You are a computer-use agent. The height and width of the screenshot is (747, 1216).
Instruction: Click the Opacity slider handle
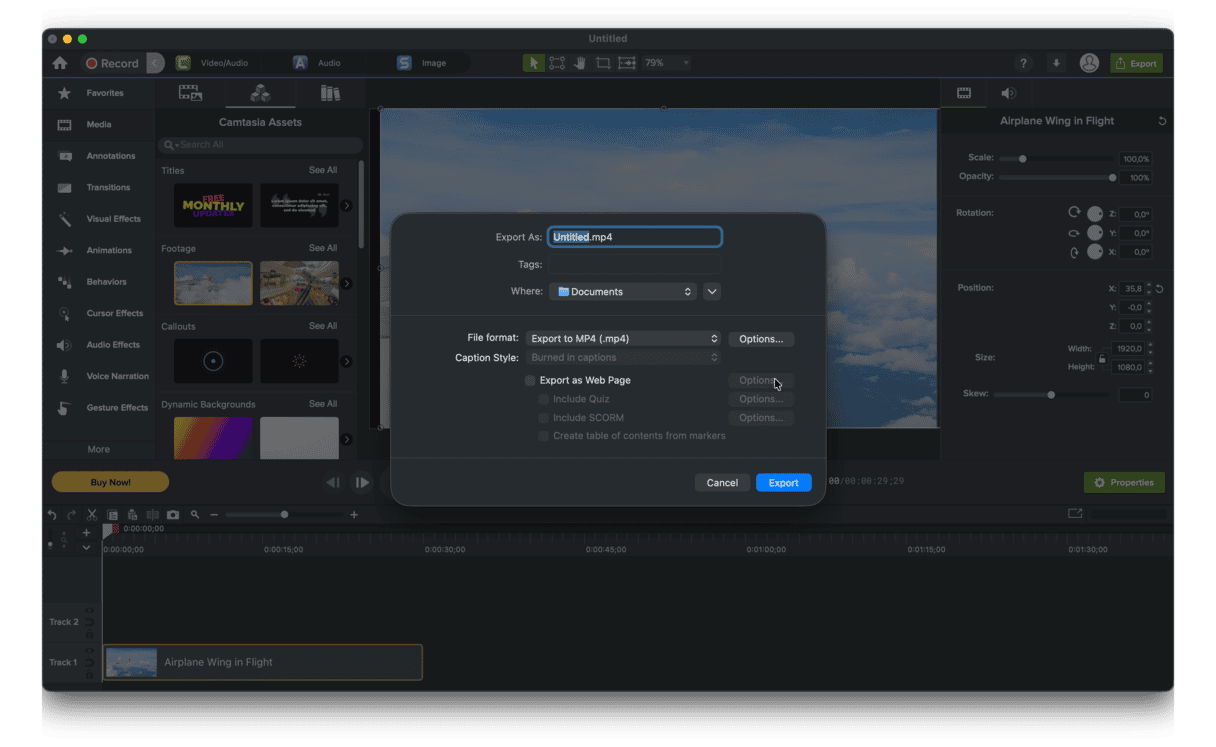[1112, 178]
